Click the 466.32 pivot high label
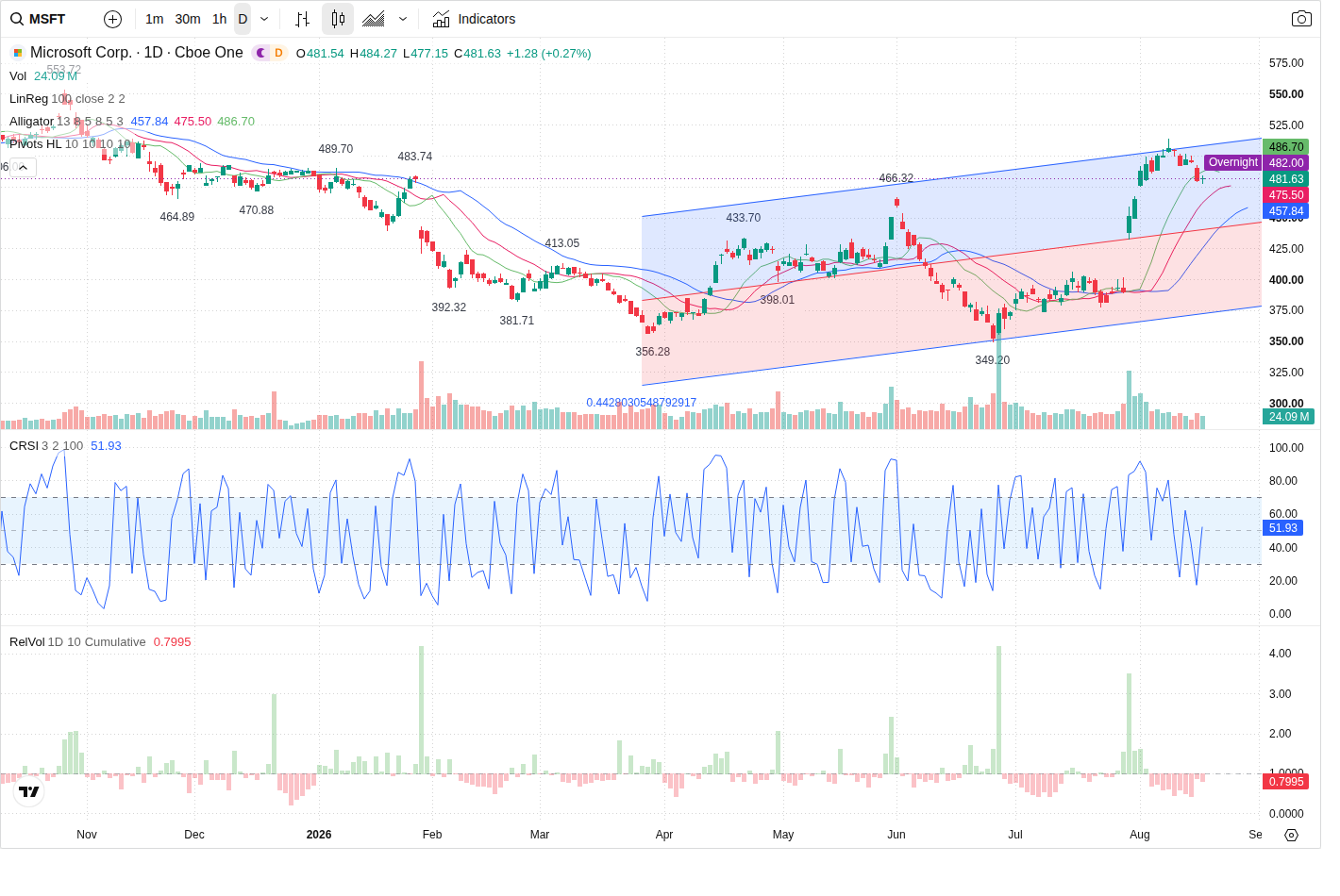Screen dimensions: 1340x896 coord(896,178)
